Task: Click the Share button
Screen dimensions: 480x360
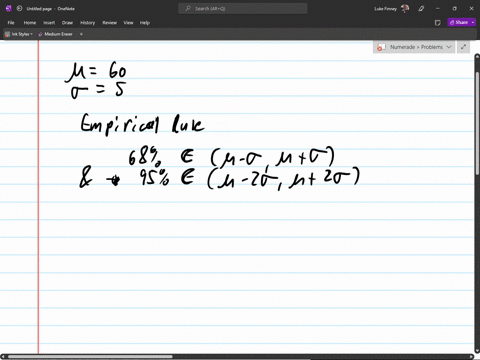Action: [x=459, y=22]
